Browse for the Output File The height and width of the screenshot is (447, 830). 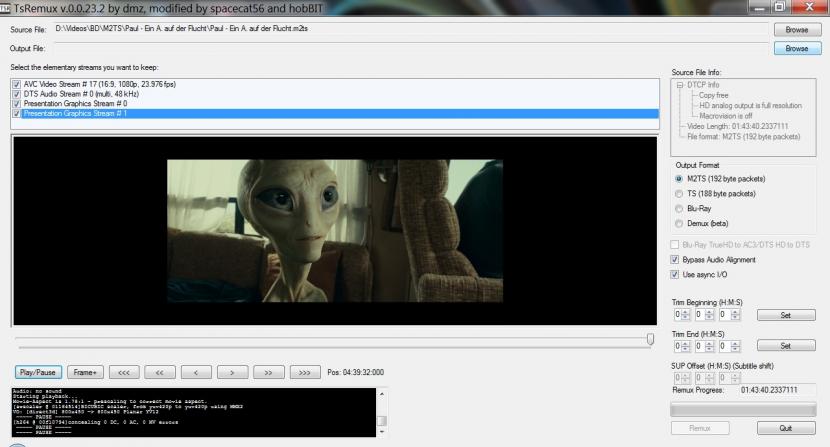point(796,48)
